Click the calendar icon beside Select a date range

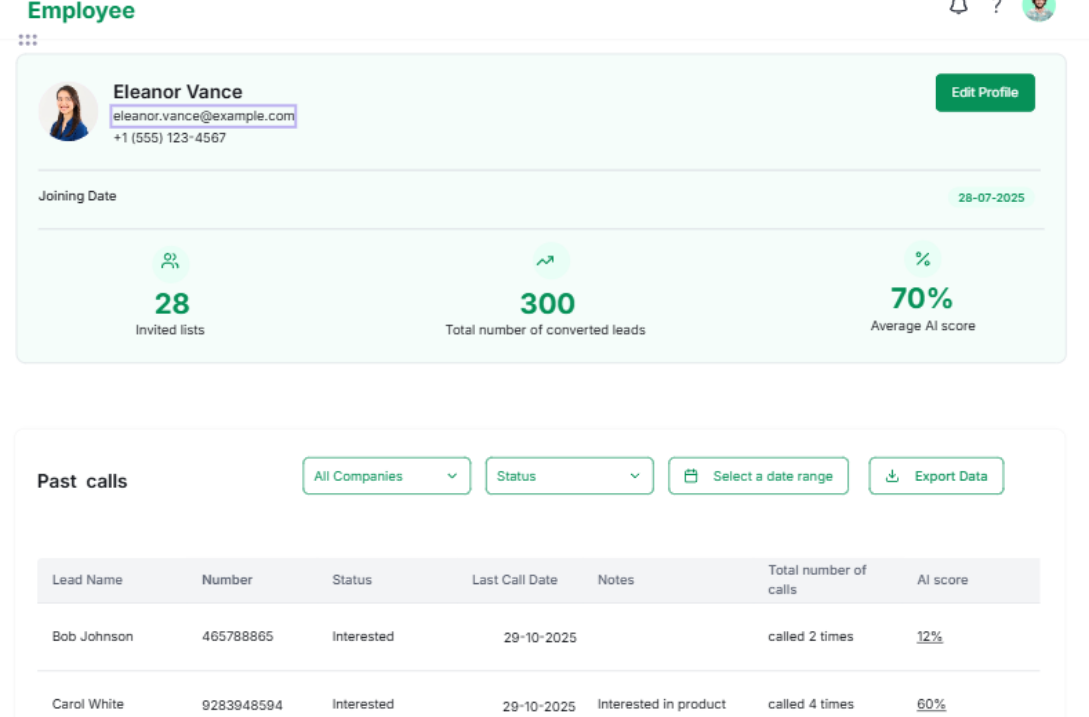point(688,475)
